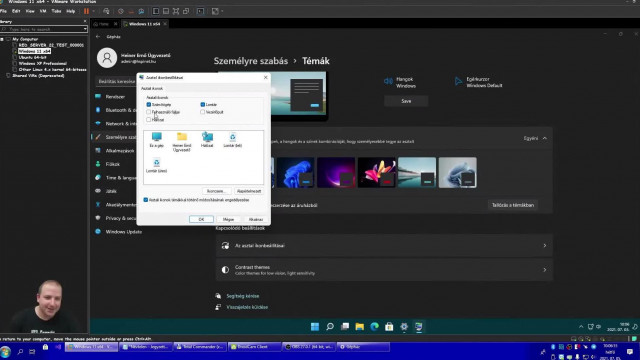The width and height of the screenshot is (640, 360).
Task: Select the colorful flower theme thumbnail
Action: (376, 173)
